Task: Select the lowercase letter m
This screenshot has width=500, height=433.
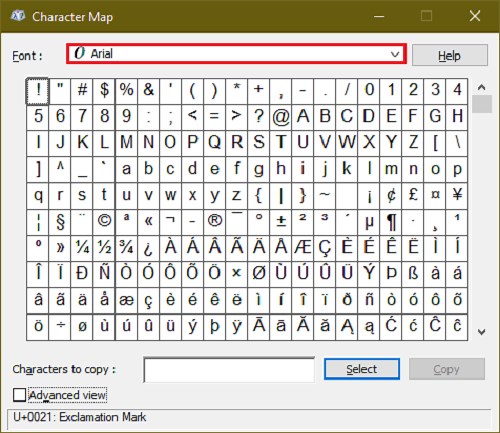Action: [391, 170]
